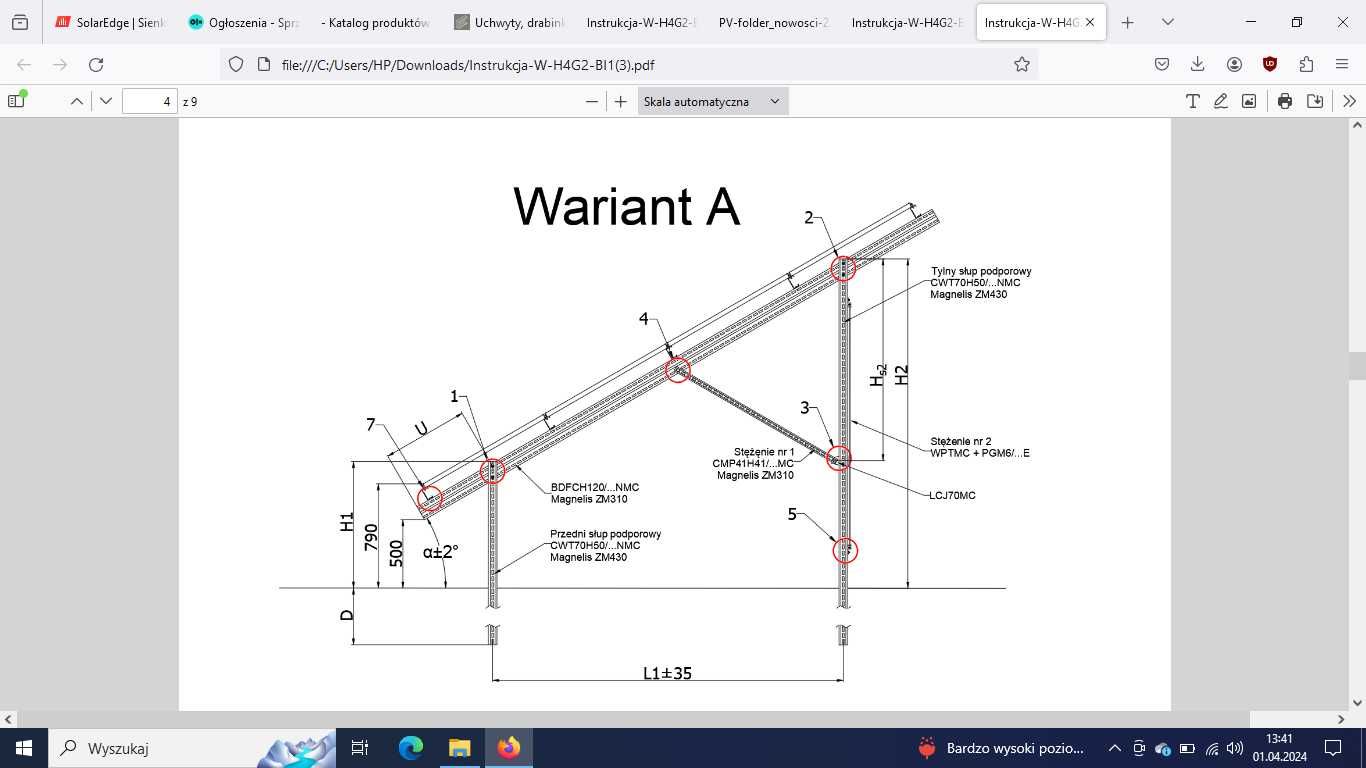Switch to the SolarEdge tab
Image resolution: width=1366 pixels, height=768 pixels.
coord(110,22)
